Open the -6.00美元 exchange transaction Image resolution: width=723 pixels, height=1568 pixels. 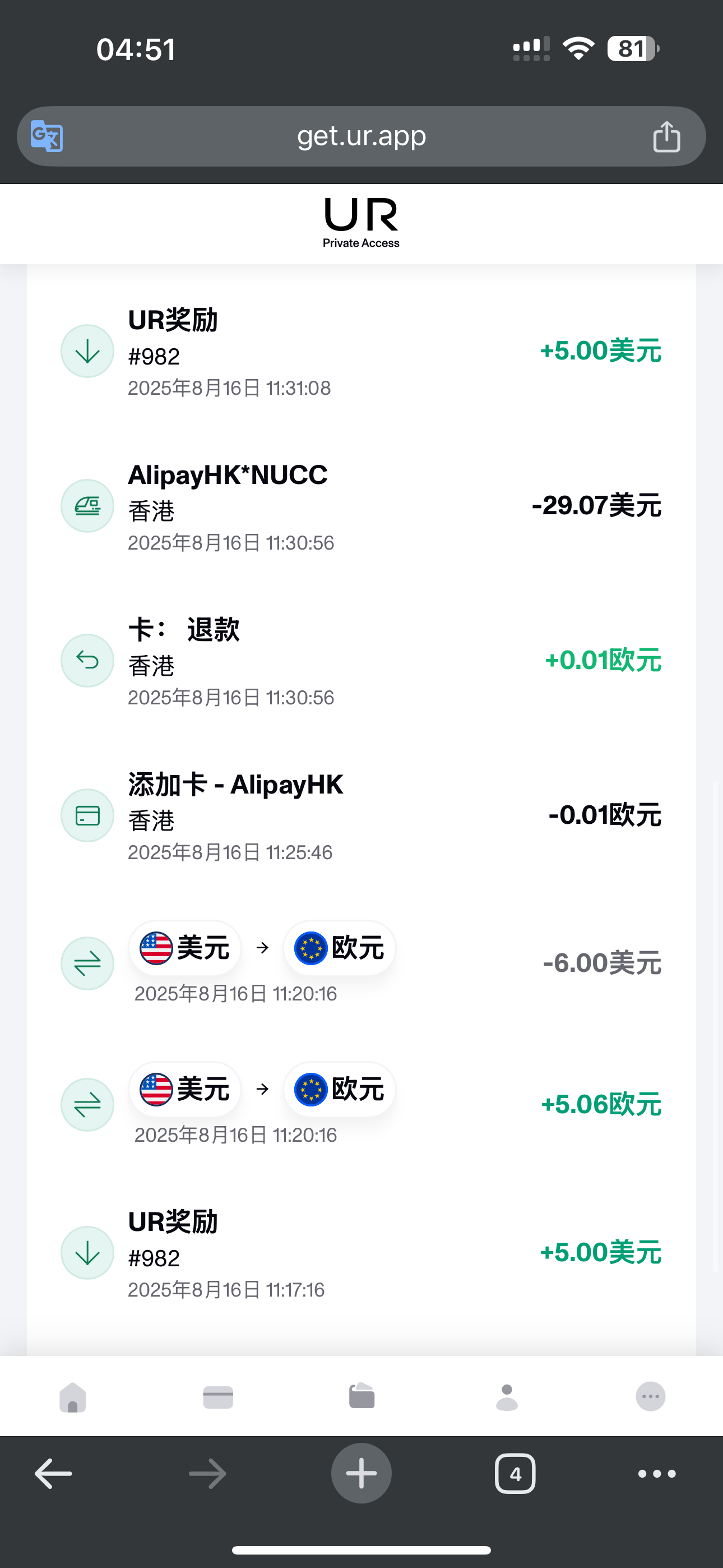click(x=361, y=963)
